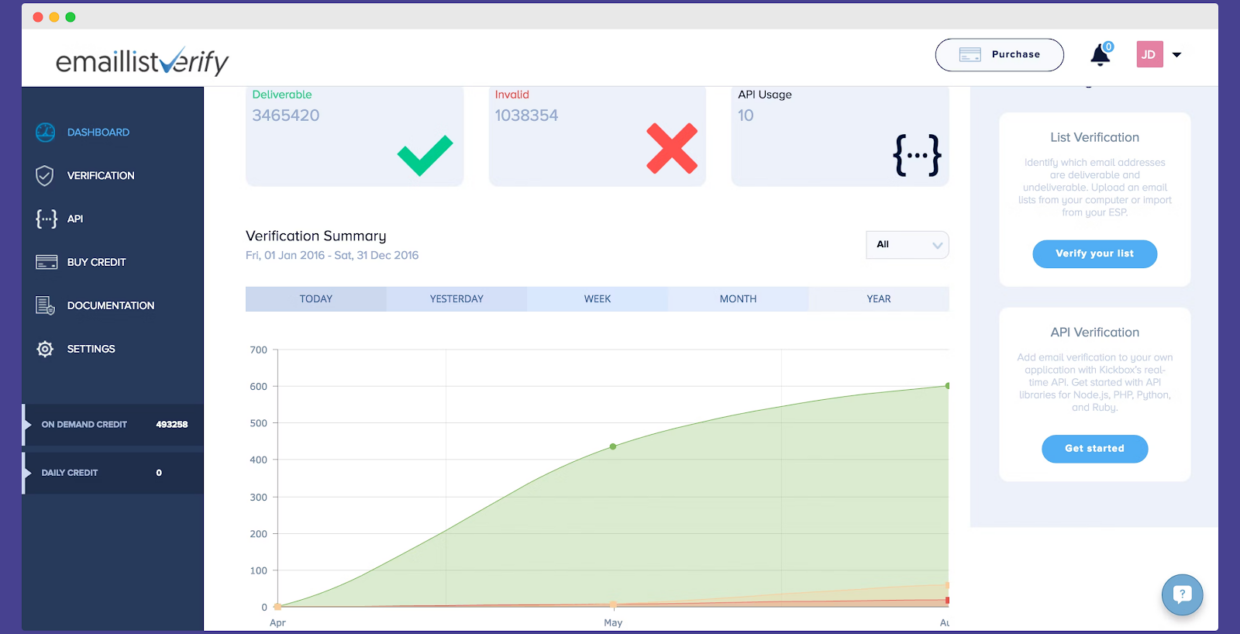
Task: Click the List Verification card title
Action: tap(1095, 138)
